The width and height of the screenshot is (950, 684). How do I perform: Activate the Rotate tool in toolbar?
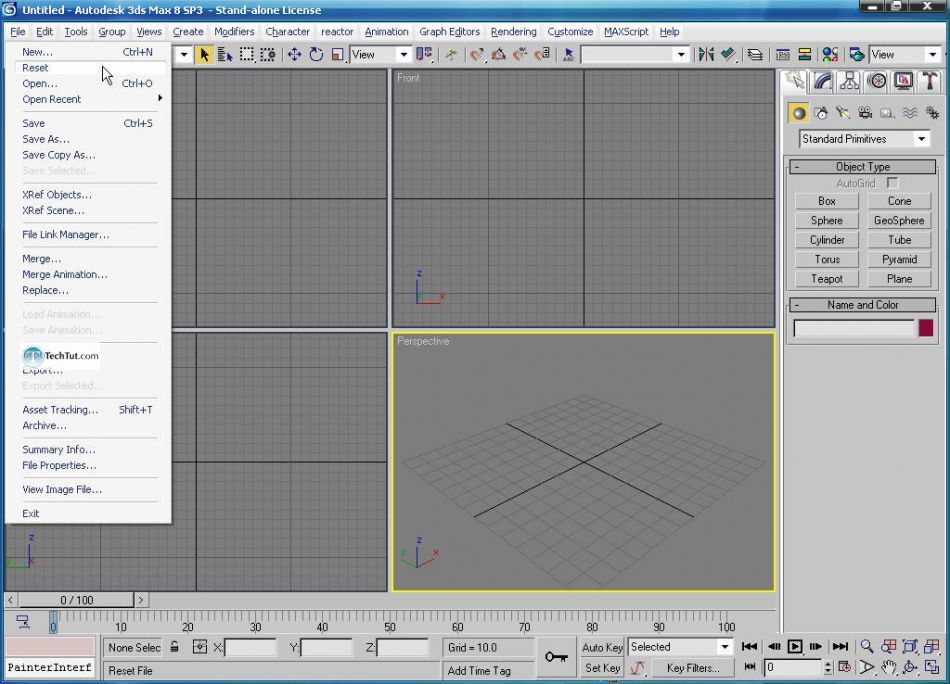click(x=316, y=55)
